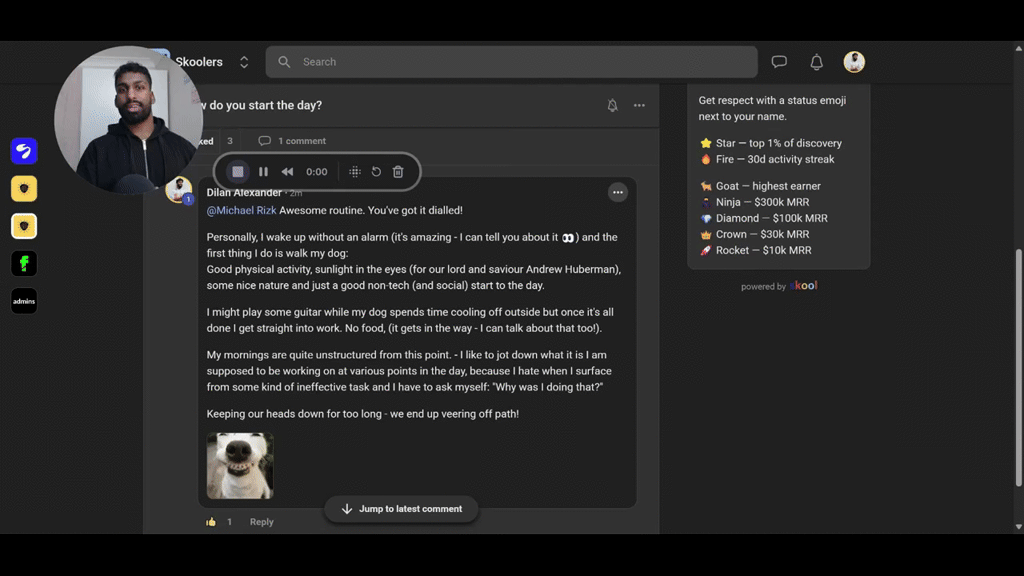
Task: Click the scrollbar down arrow
Action: tap(1018, 526)
